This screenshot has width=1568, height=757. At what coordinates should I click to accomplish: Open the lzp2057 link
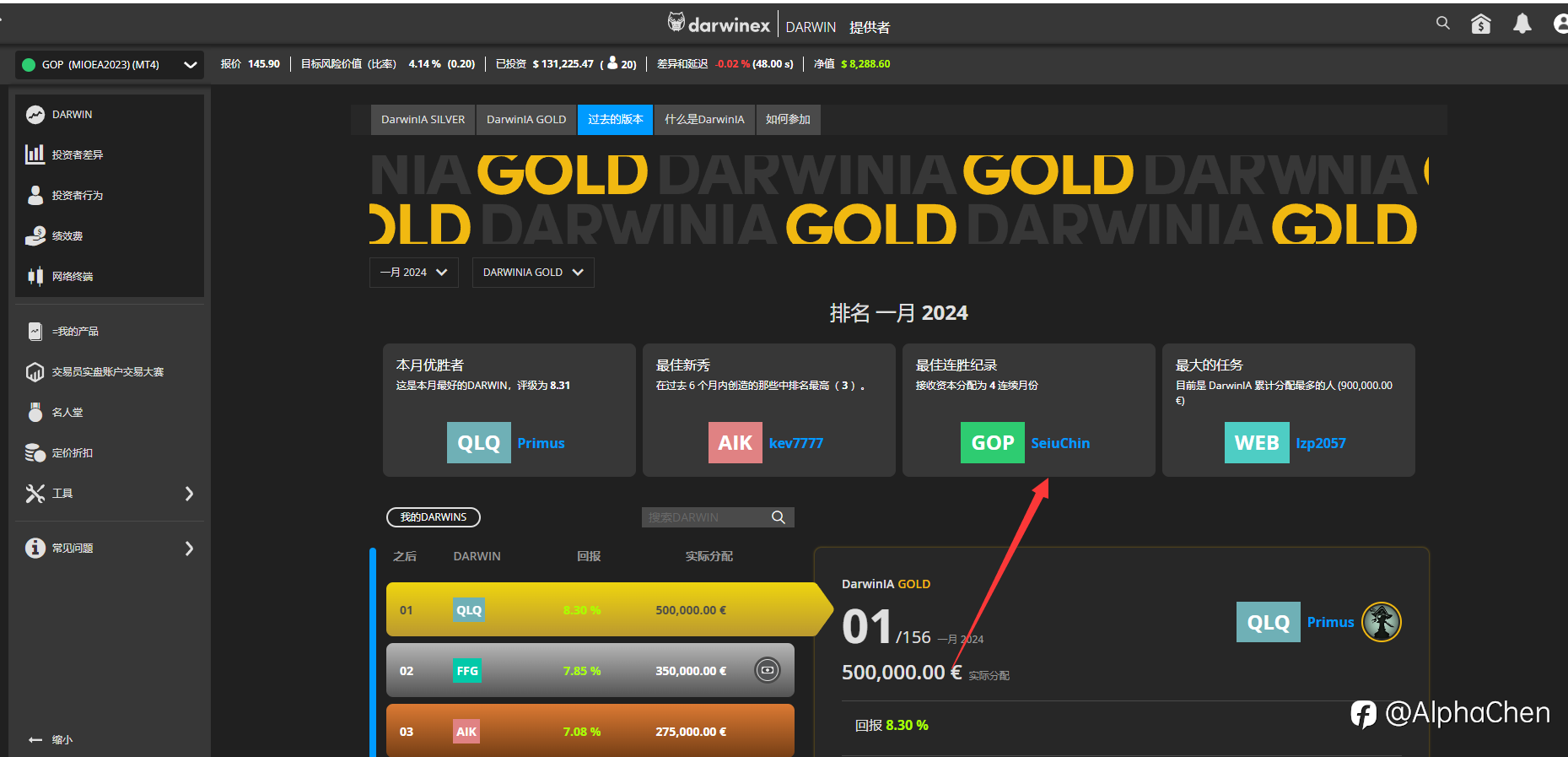click(1321, 443)
